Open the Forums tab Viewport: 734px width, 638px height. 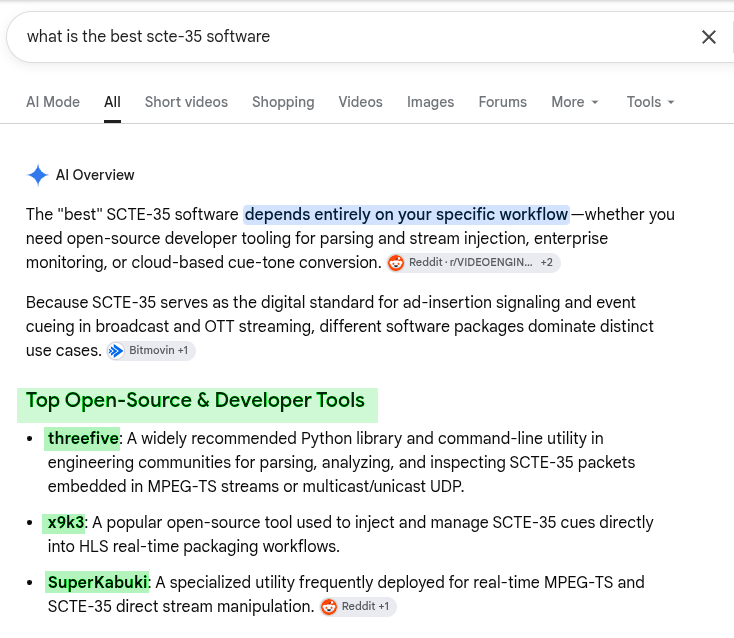pyautogui.click(x=502, y=102)
